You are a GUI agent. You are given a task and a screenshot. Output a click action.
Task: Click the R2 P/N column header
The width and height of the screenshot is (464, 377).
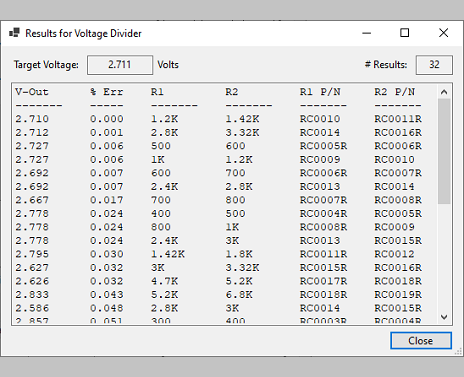tap(395, 92)
